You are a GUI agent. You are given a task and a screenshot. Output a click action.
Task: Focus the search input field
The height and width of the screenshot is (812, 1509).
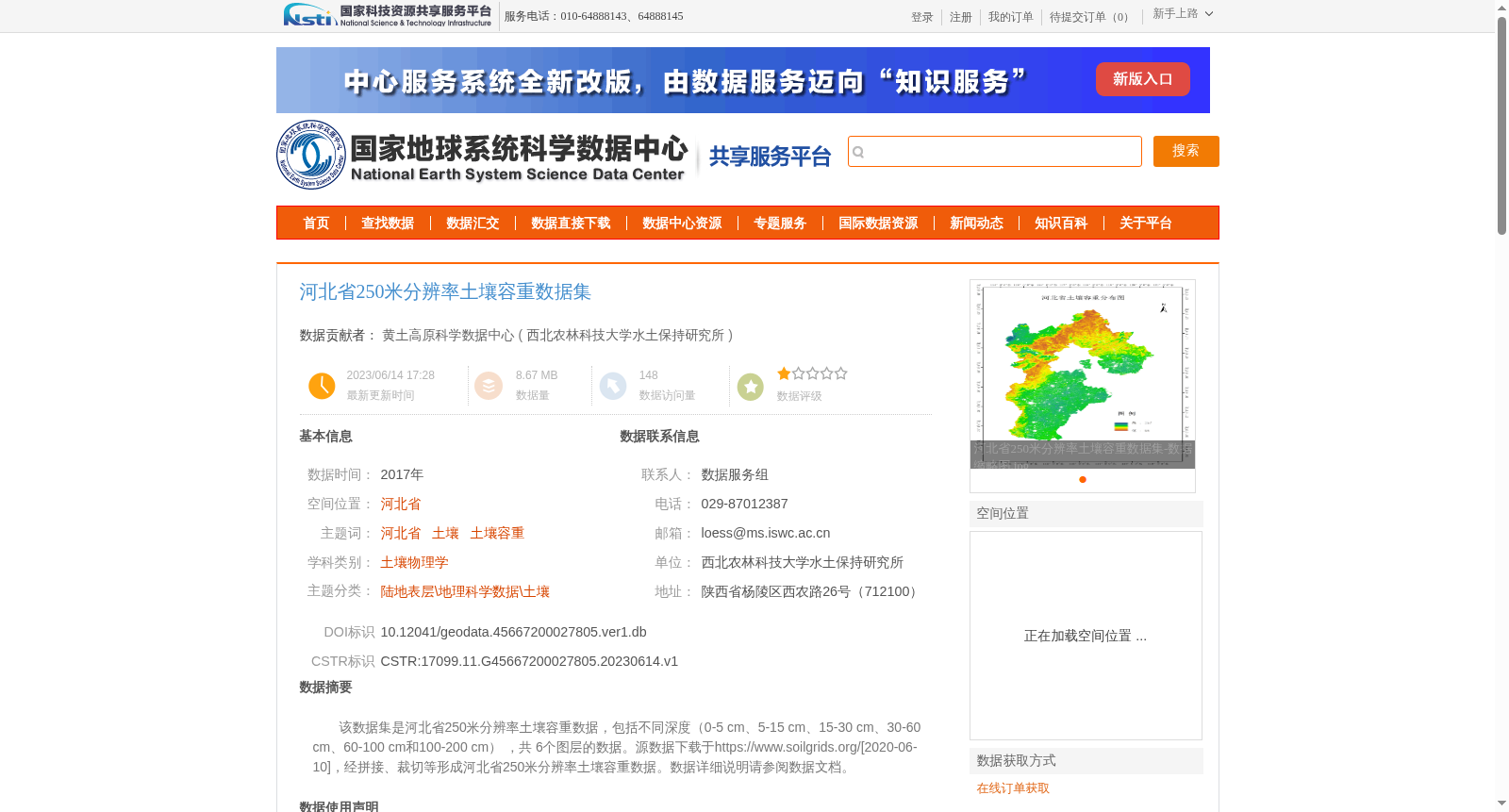(995, 152)
